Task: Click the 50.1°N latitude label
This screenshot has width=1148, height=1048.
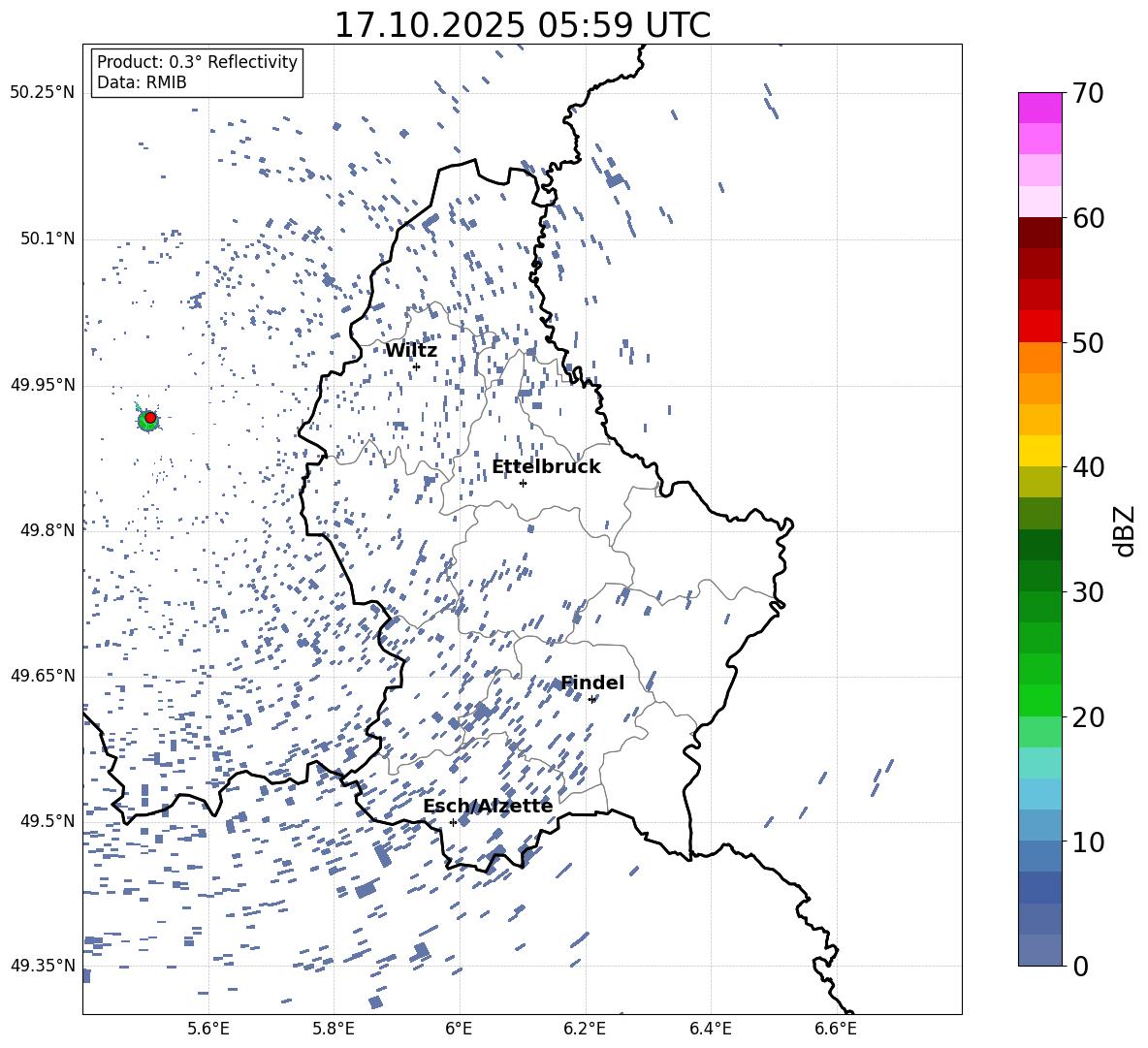Action: pyautogui.click(x=48, y=239)
